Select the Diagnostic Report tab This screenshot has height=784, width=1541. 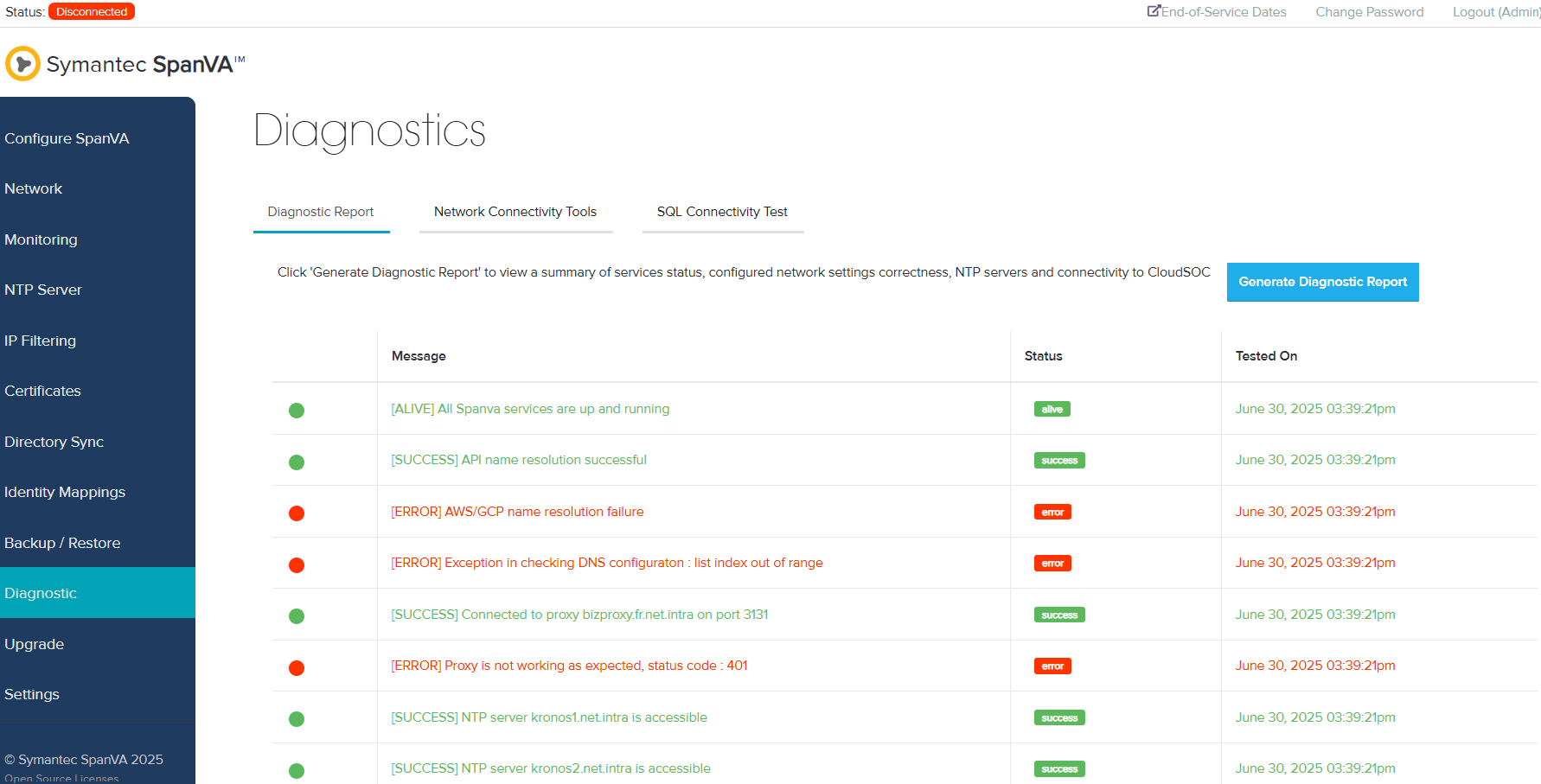click(x=321, y=212)
